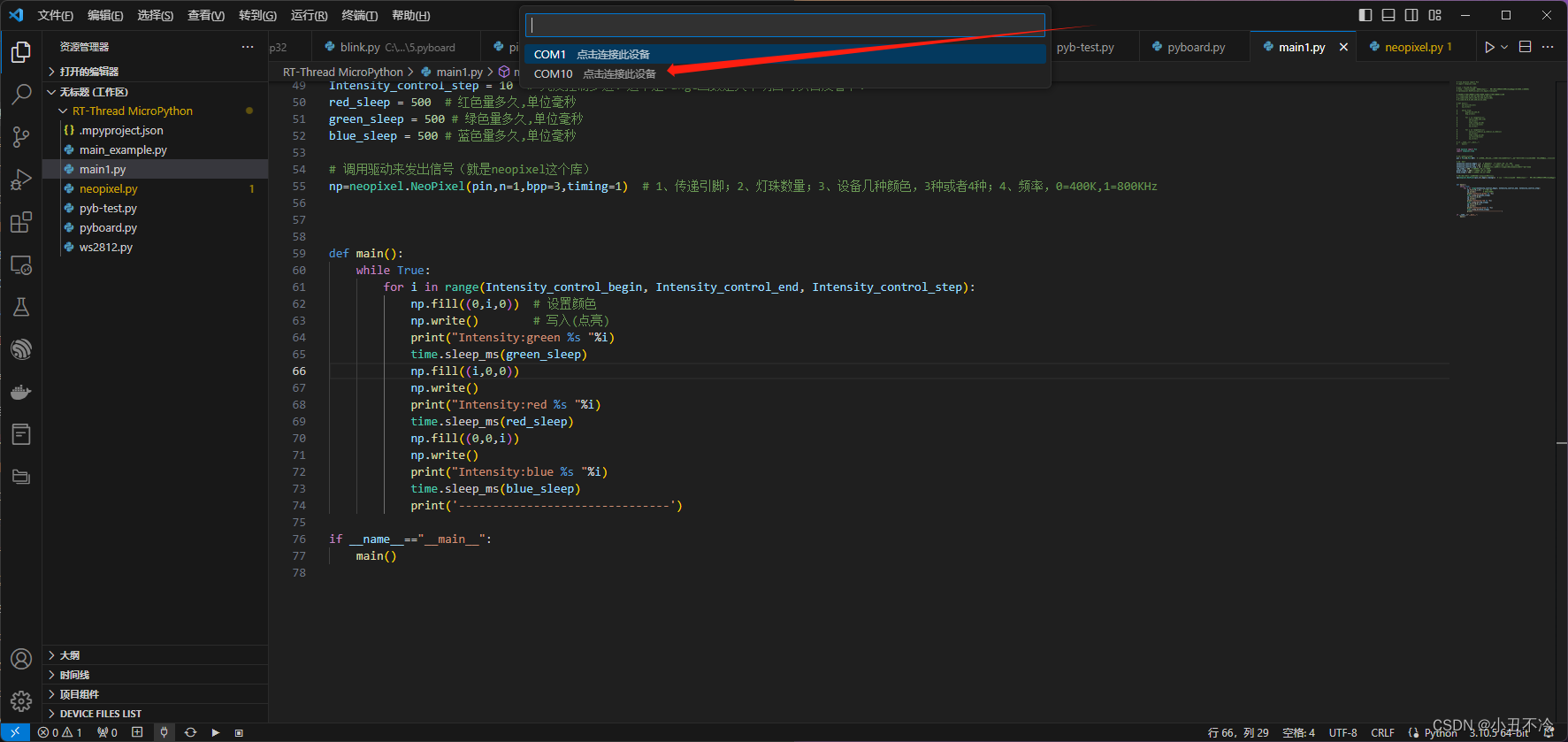1568x742 pixels.
Task: Open the 转到(G) menu
Action: coord(257,16)
